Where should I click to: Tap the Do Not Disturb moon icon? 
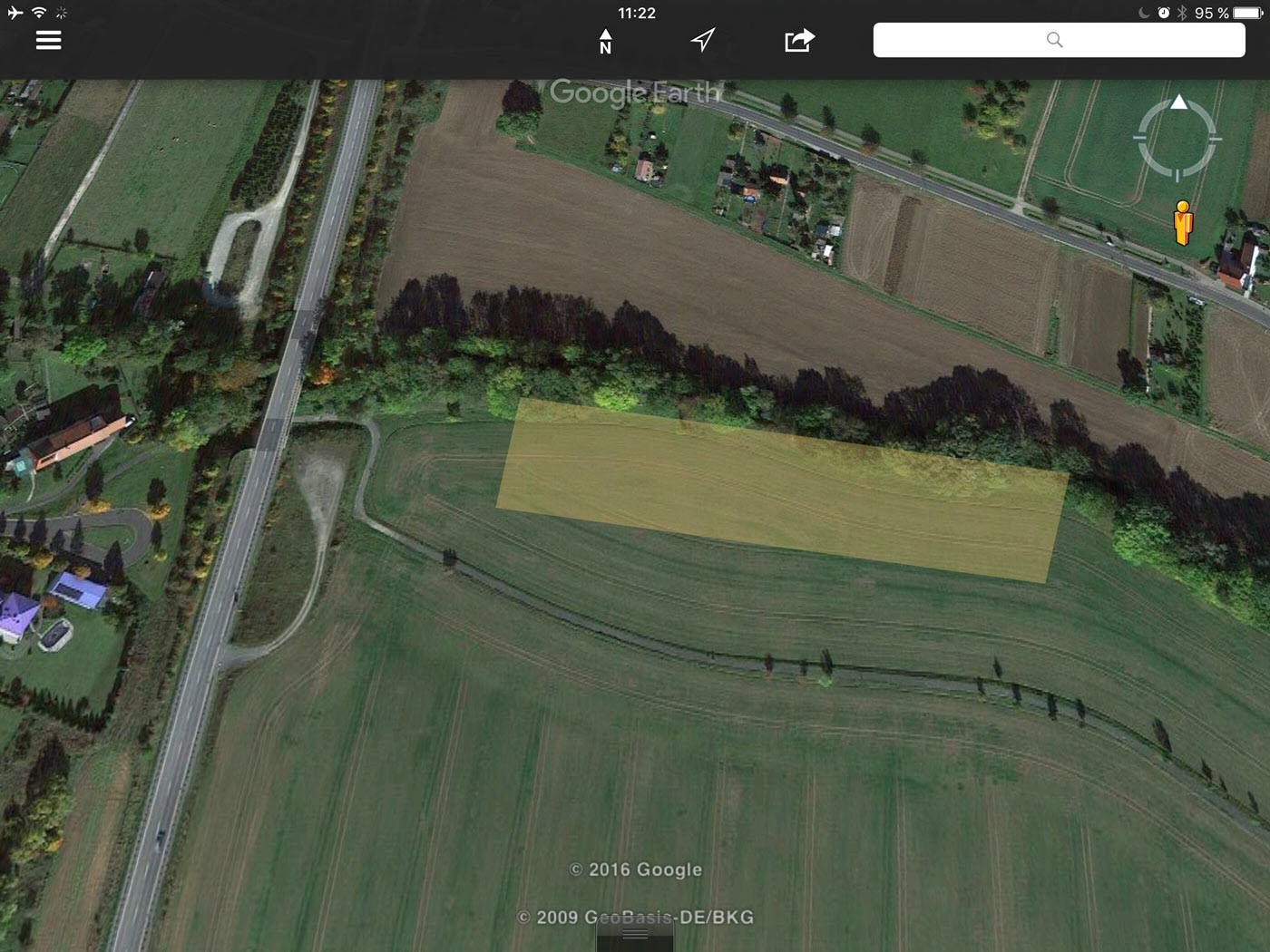click(x=1144, y=13)
